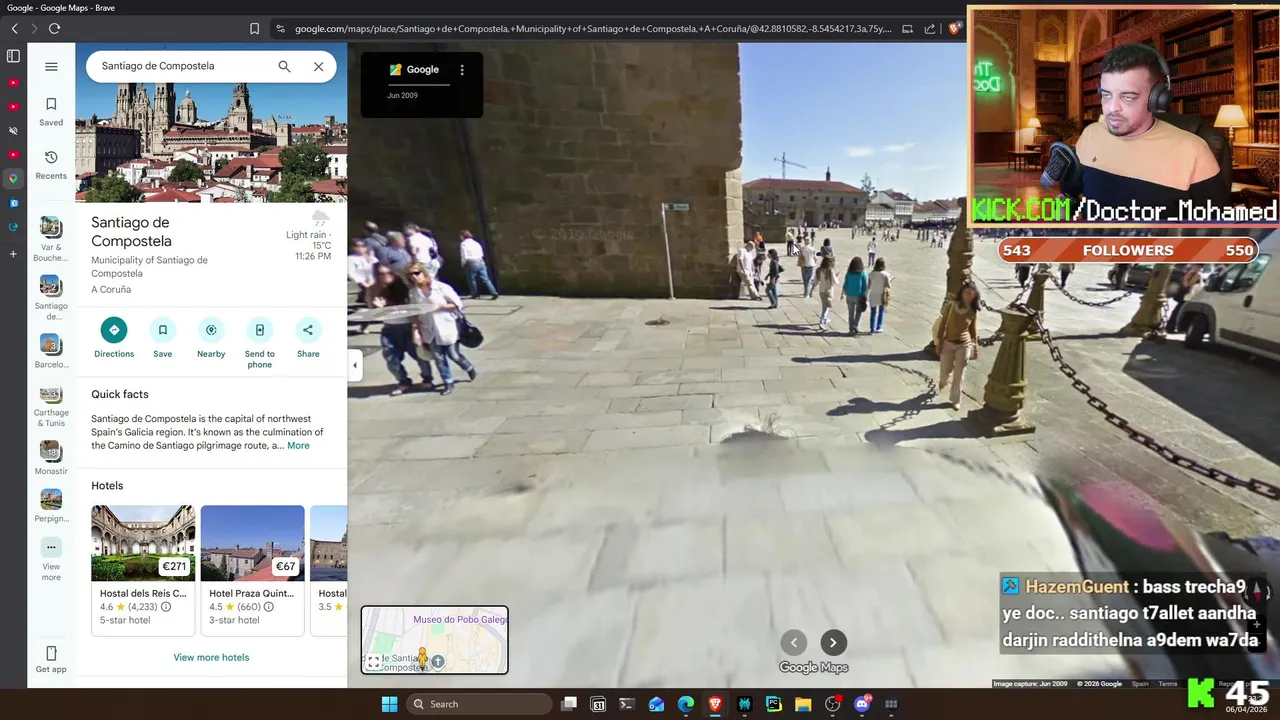Collapse the side panel with the arrow
The height and width of the screenshot is (720, 1280).
(354, 365)
